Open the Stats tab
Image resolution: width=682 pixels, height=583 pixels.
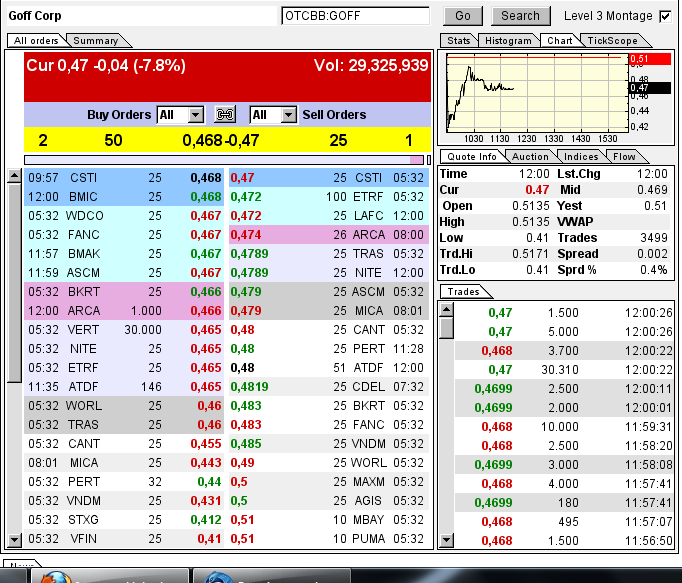pyautogui.click(x=459, y=40)
